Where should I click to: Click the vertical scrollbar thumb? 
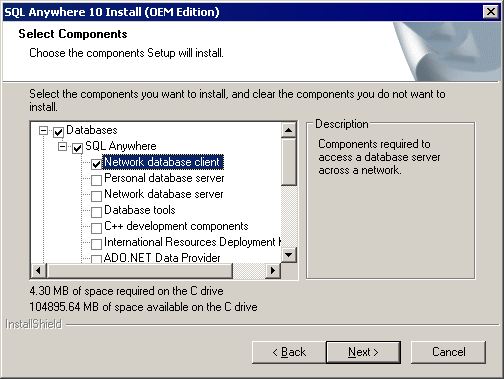[x=289, y=162]
